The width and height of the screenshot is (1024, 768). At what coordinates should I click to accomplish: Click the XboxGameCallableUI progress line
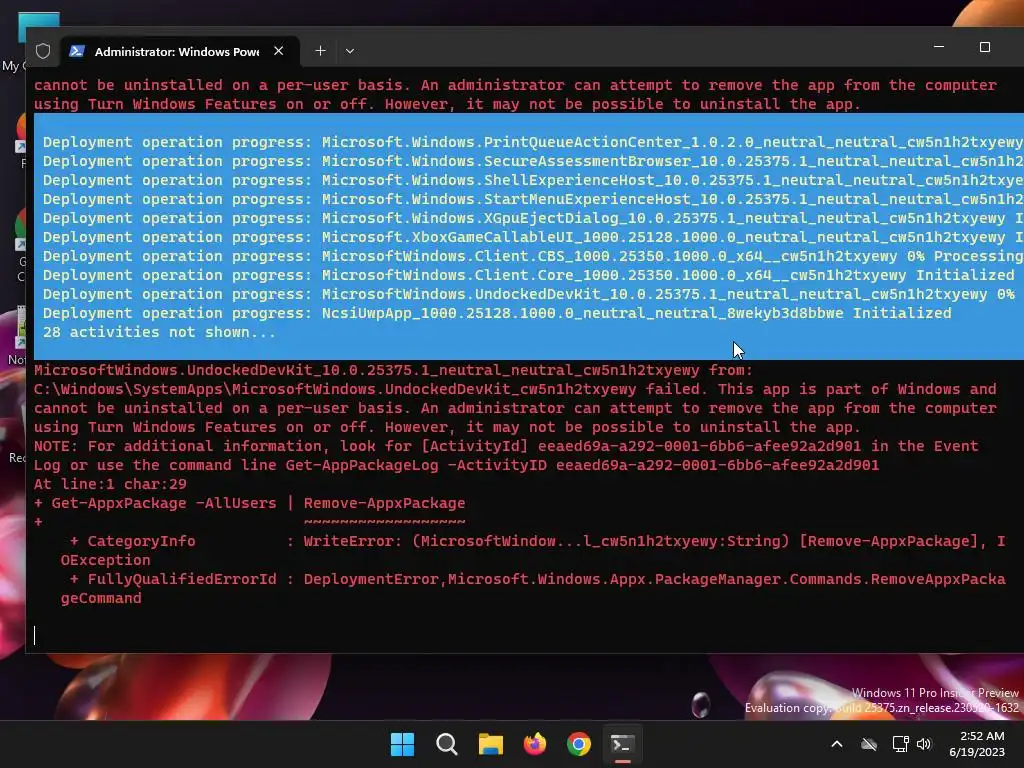pos(533,237)
